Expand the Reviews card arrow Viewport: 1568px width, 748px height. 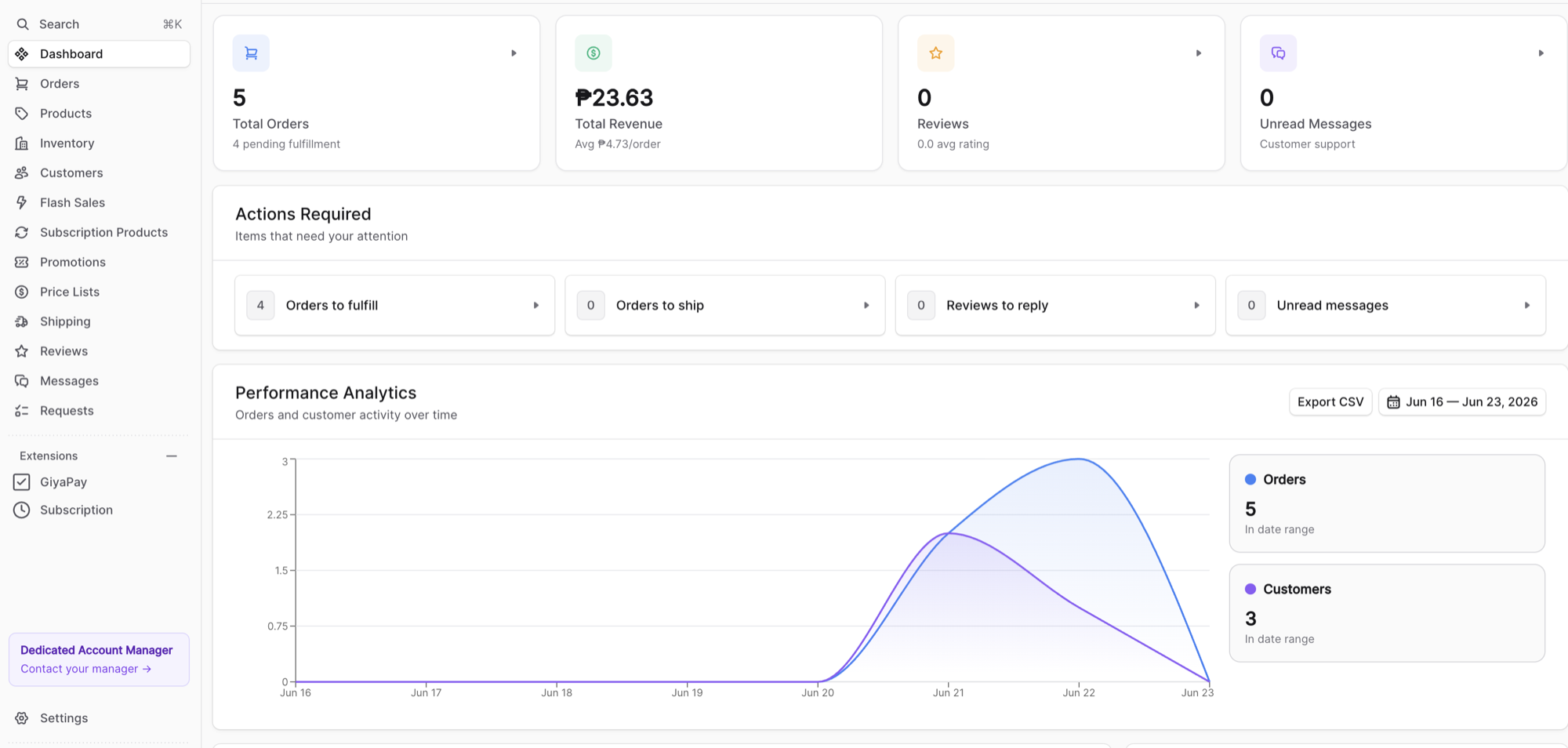(x=1199, y=53)
